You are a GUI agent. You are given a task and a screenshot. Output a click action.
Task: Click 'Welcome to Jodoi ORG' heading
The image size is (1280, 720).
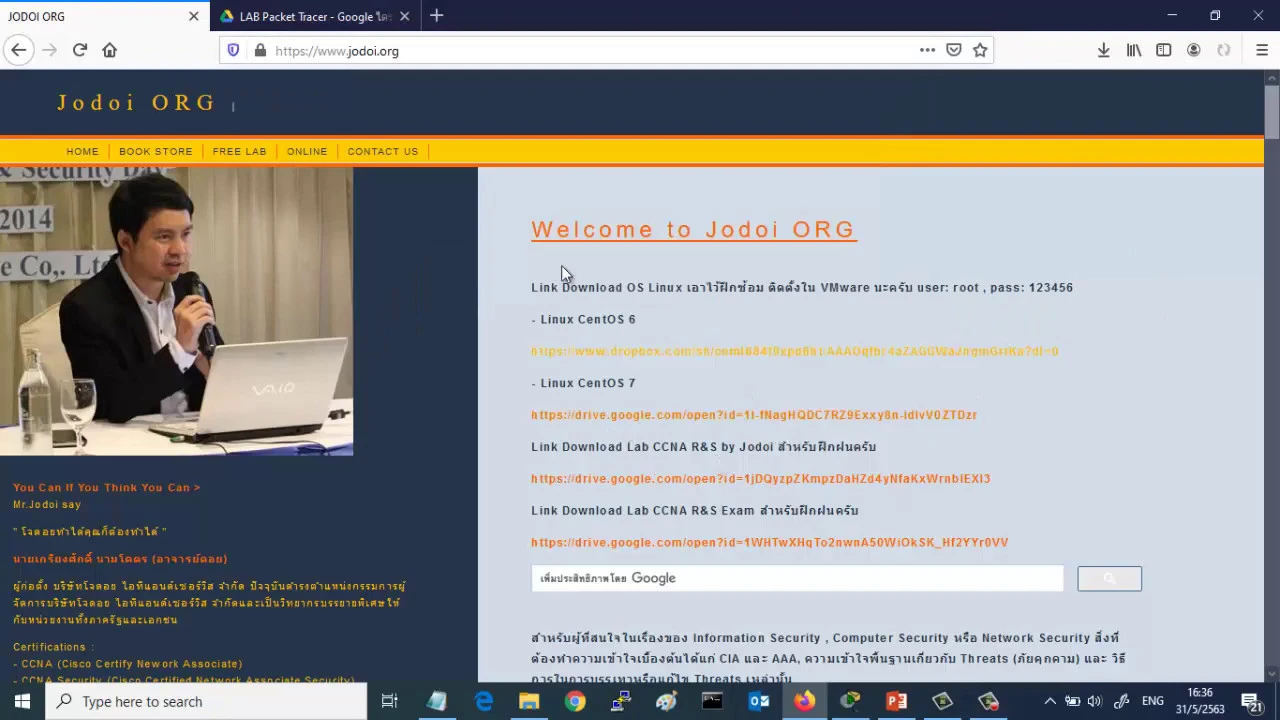pyautogui.click(x=693, y=230)
